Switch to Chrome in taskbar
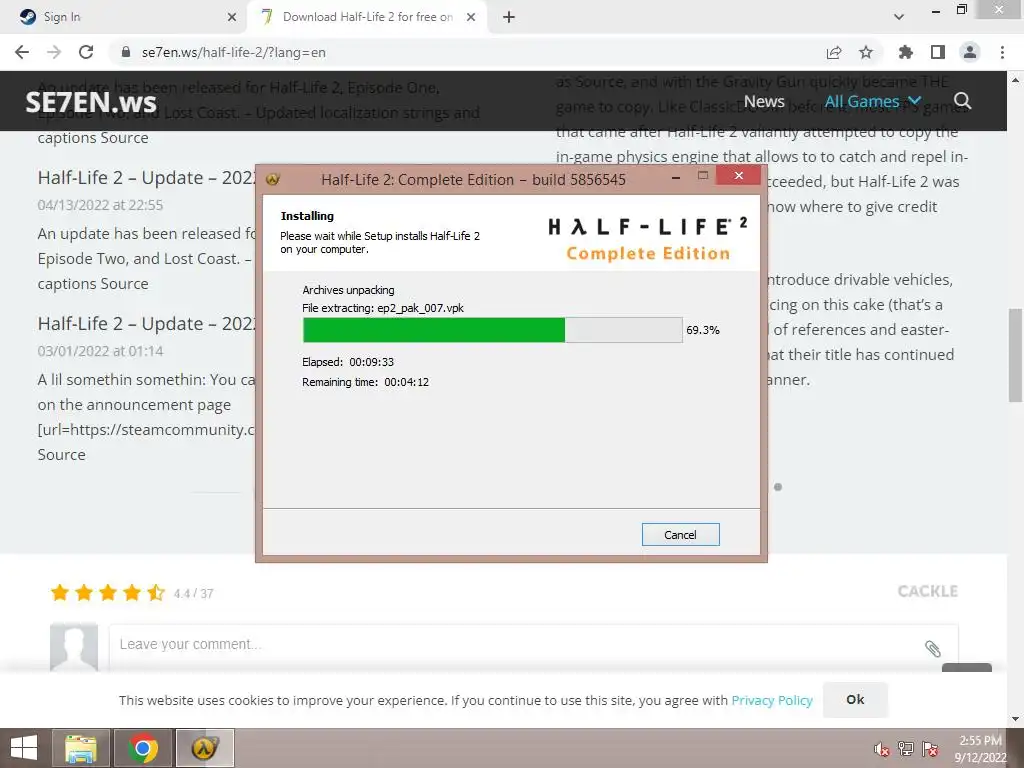 coord(142,748)
